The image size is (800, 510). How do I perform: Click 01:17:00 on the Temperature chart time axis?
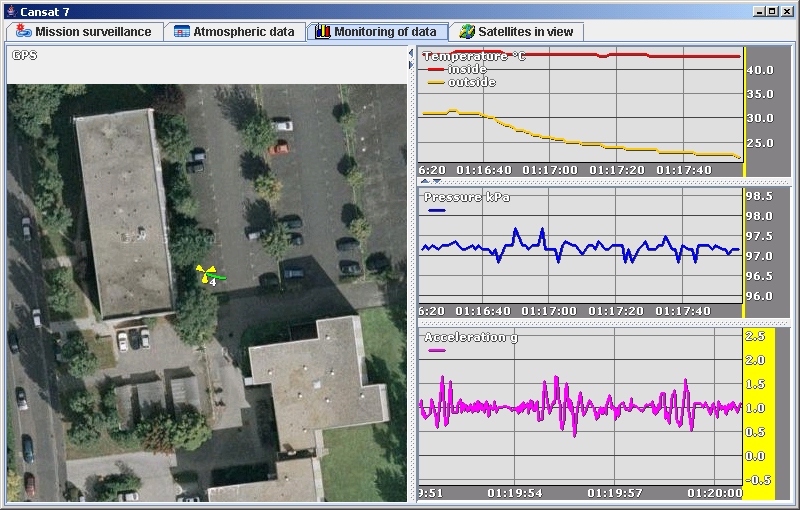pyautogui.click(x=550, y=170)
